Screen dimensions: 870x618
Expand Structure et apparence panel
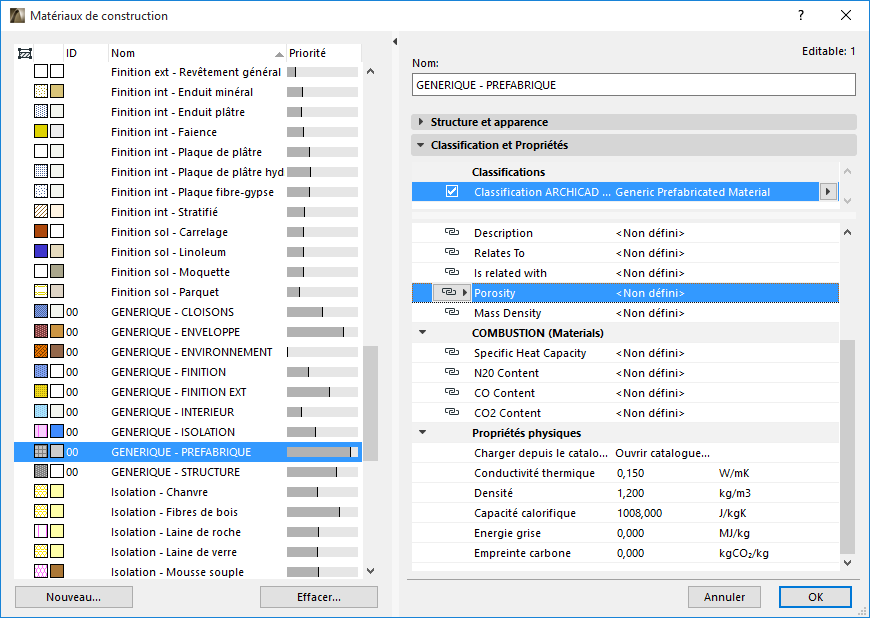coord(421,122)
